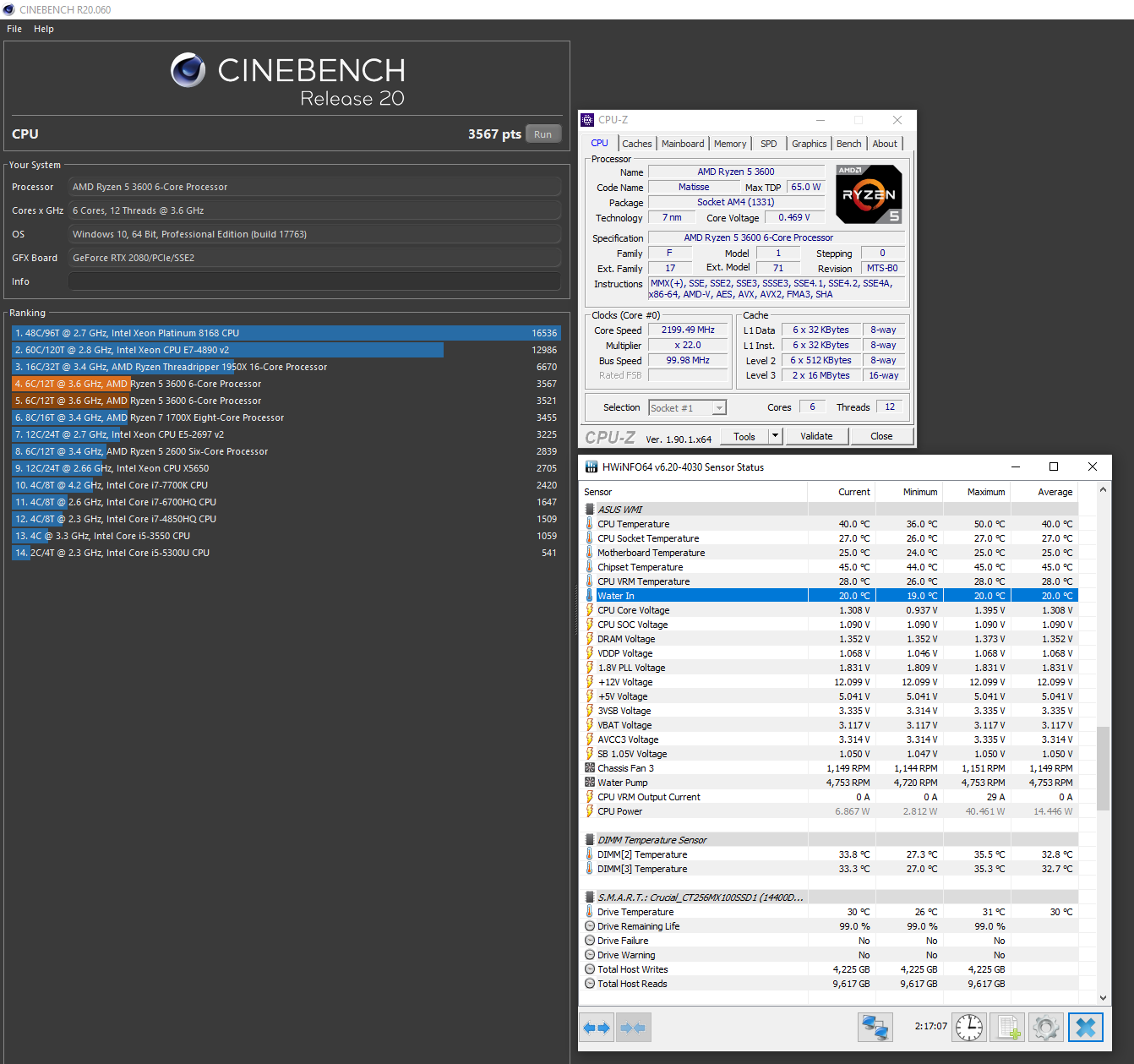
Task: Click the Run button to start benchmark
Action: [543, 134]
